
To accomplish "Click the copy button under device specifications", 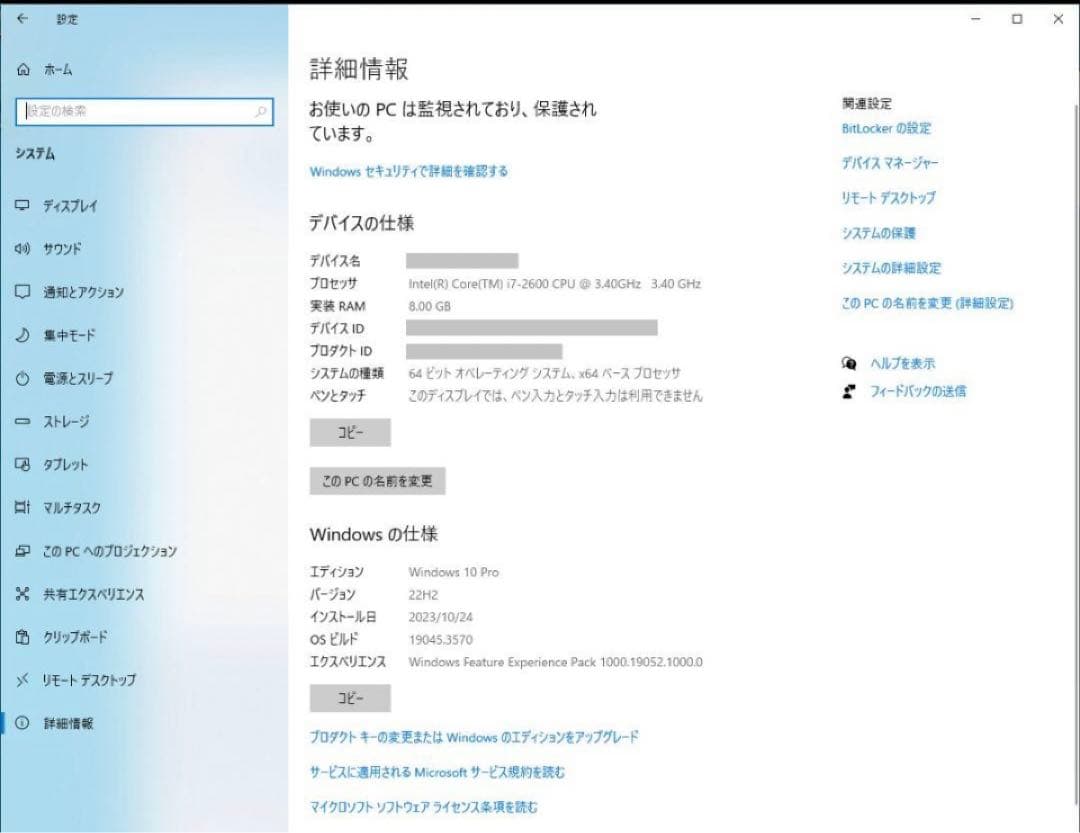I will pos(350,432).
